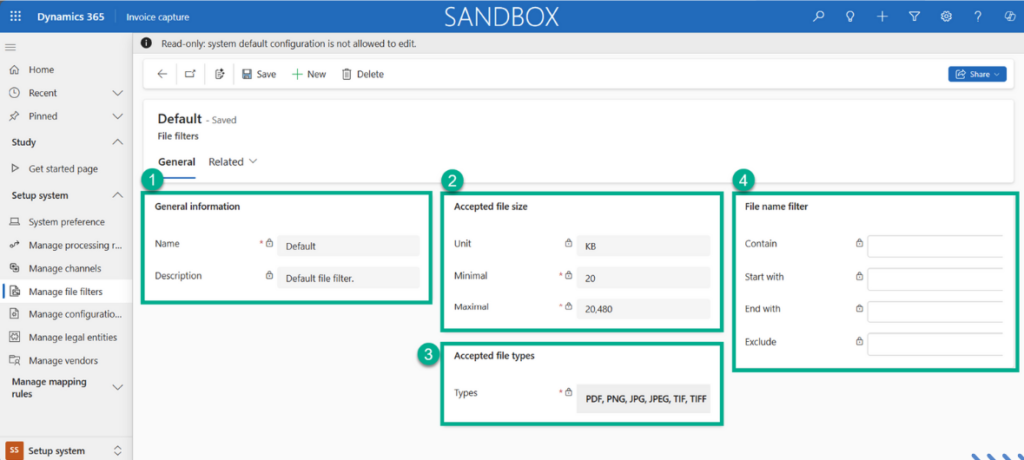The width and height of the screenshot is (1024, 460).
Task: Toggle the hamburger navigation menu
Action: click(10, 47)
